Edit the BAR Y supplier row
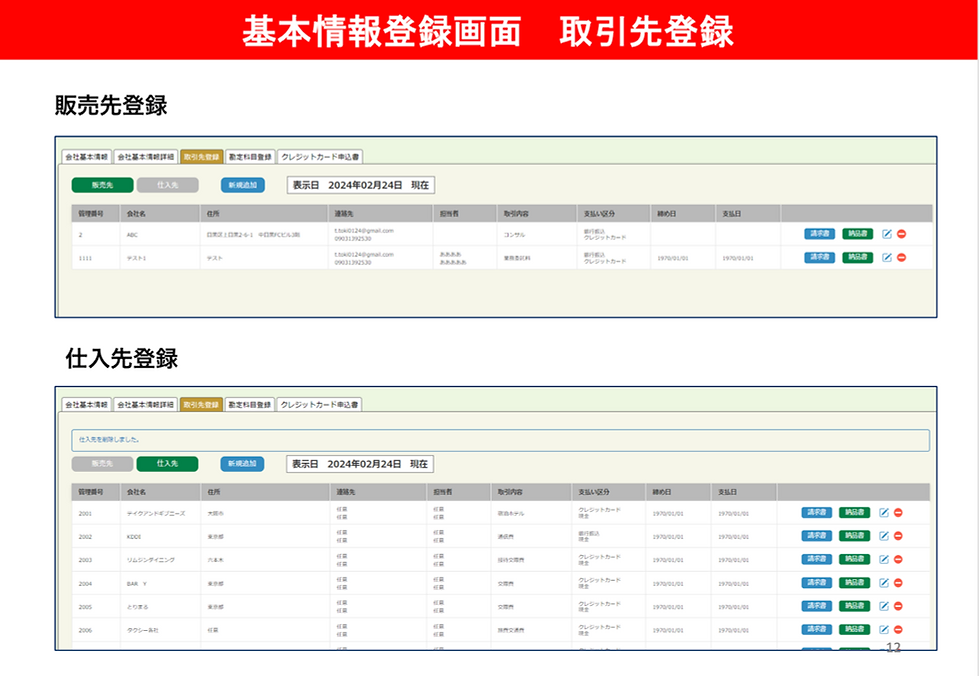Image resolution: width=979 pixels, height=676 pixels. [x=883, y=582]
